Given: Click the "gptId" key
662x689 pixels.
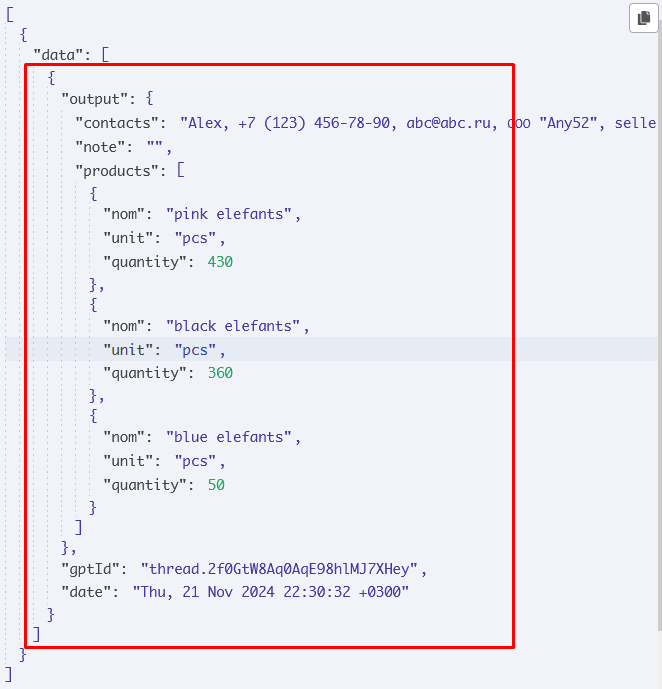Looking at the screenshot, I should point(90,569).
